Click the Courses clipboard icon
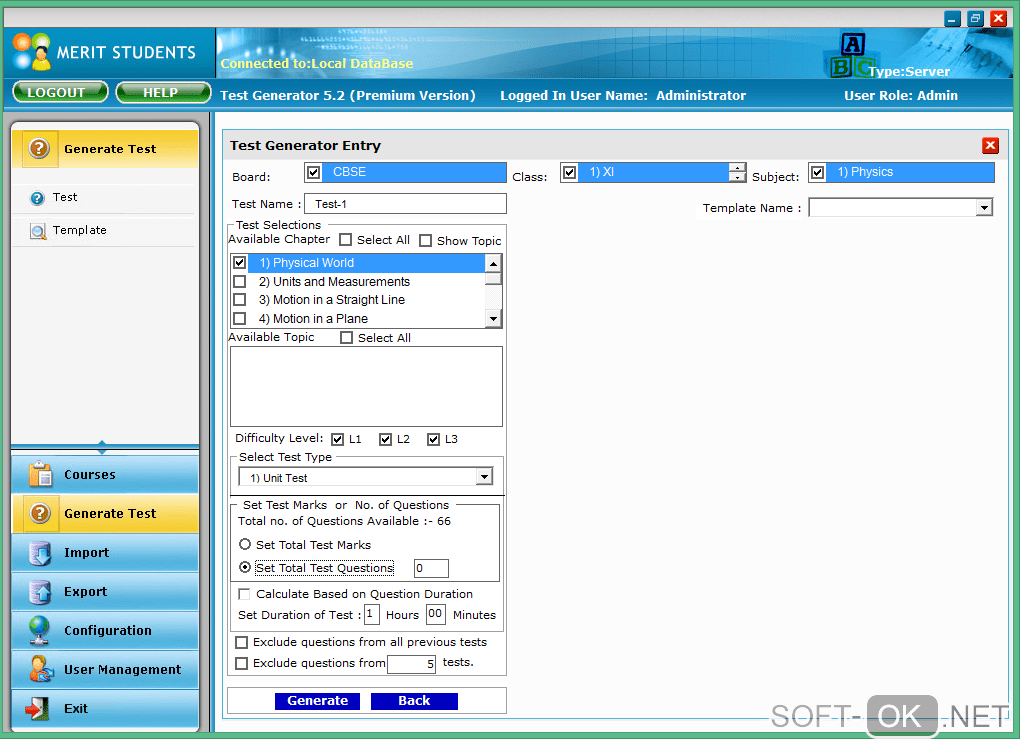Screen dimensions: 1020x741 (40, 474)
